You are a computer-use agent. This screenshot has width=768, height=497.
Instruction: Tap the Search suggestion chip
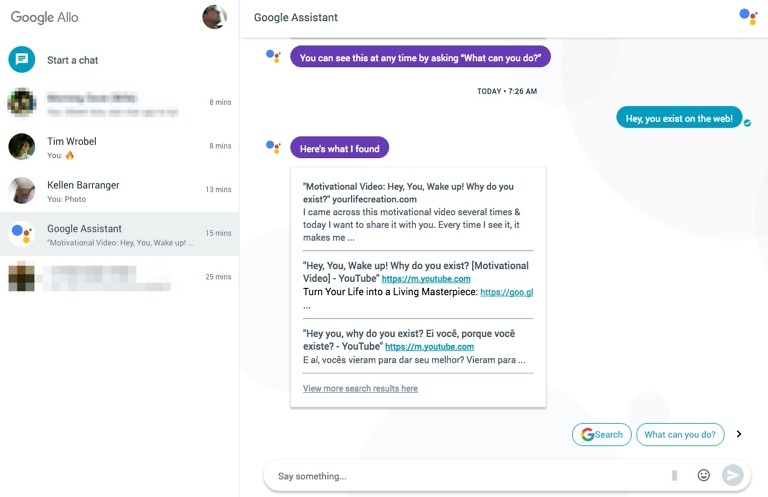coord(602,434)
